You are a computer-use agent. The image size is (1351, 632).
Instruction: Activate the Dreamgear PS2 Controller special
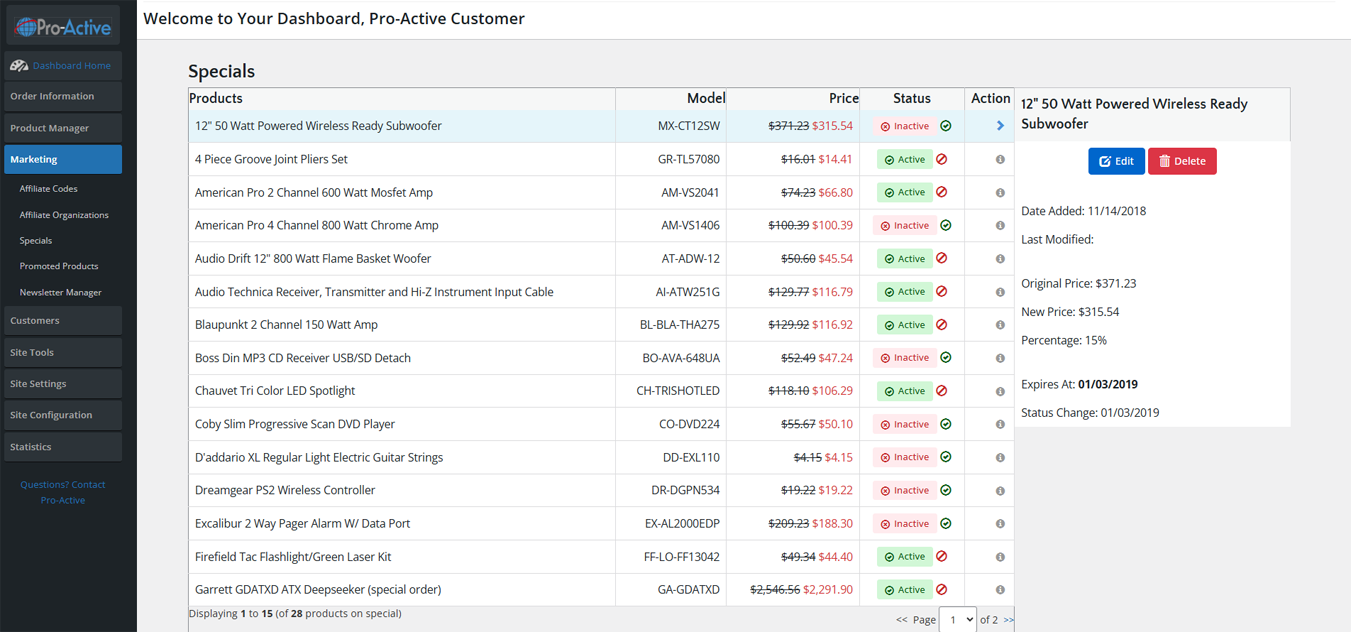(x=946, y=490)
